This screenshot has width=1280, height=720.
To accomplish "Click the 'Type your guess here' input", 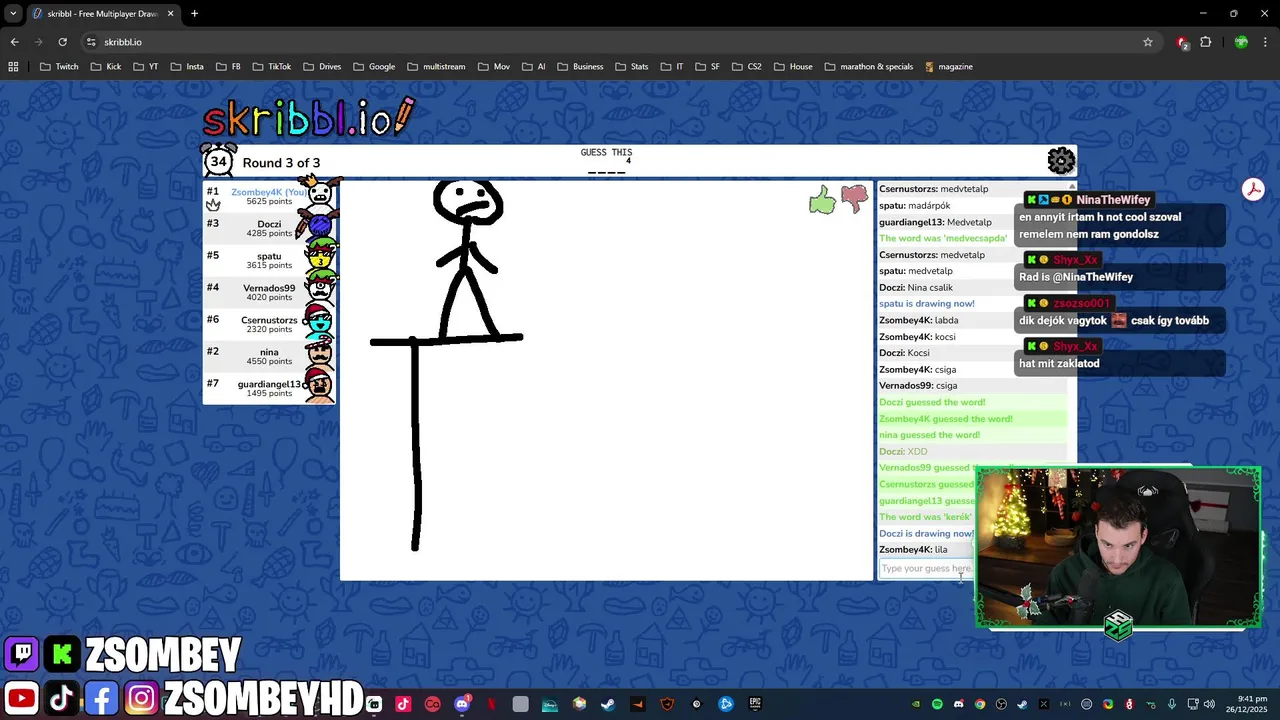I will point(926,568).
